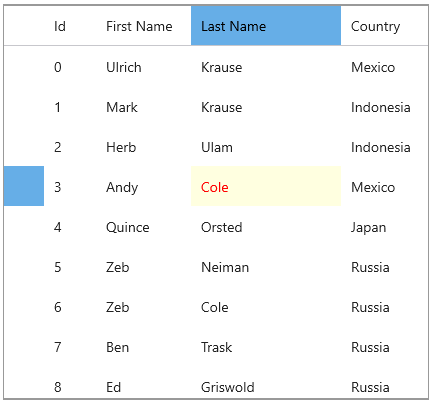Select the Id cell showing 5
Viewport: 432px width, 404px height.
[70, 266]
